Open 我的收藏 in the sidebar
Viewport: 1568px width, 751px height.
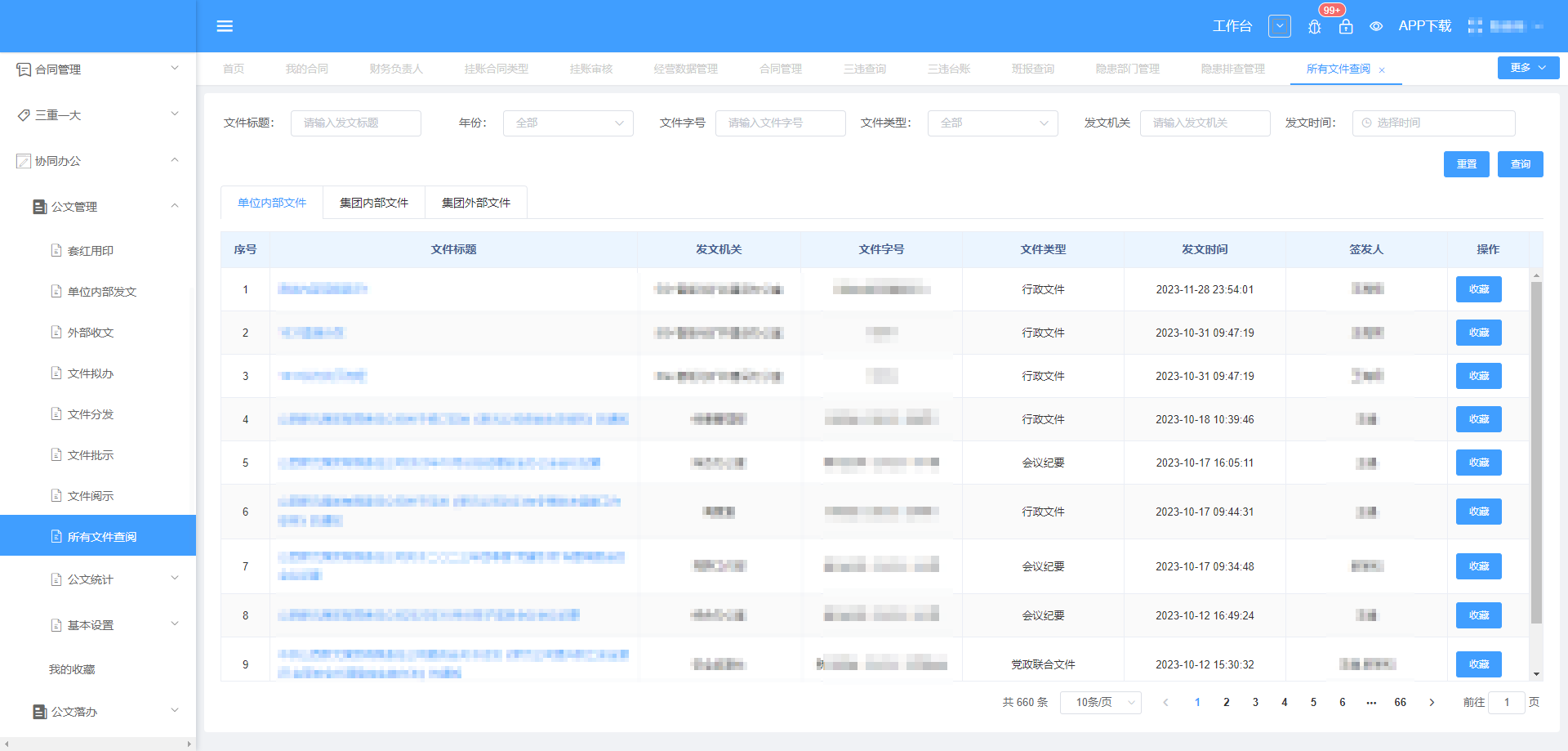tap(72, 669)
